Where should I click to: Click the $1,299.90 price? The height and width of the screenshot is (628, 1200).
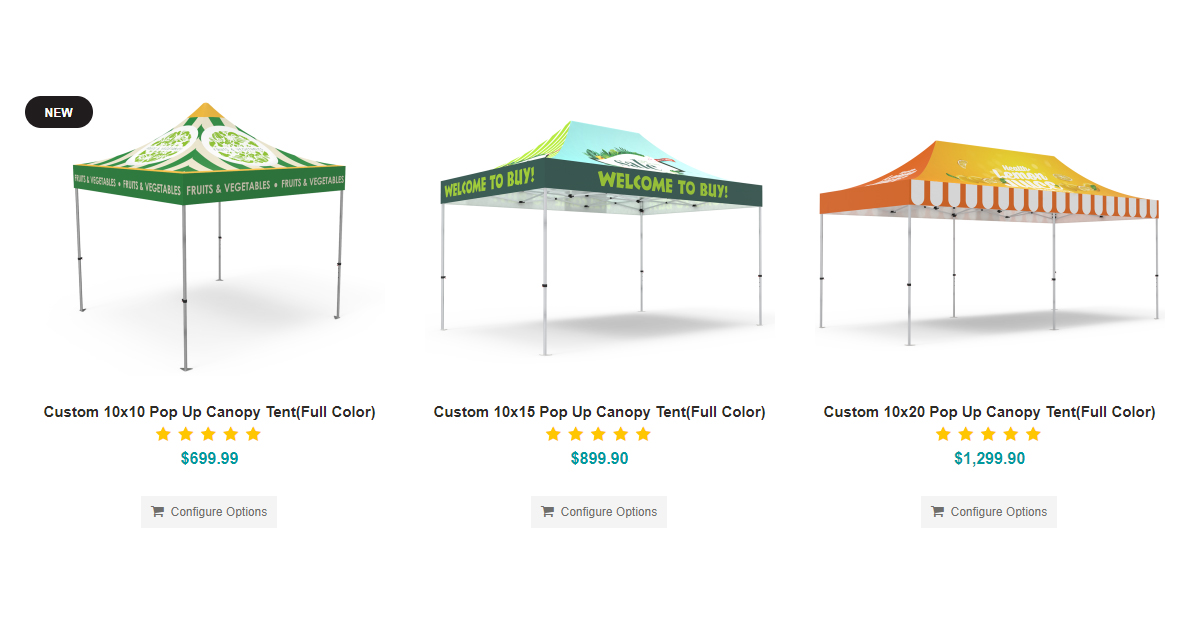989,459
